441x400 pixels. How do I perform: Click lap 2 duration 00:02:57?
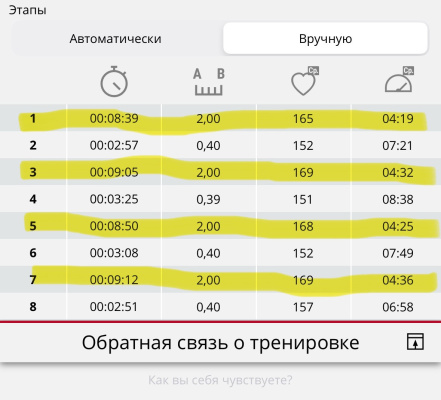coord(114,145)
